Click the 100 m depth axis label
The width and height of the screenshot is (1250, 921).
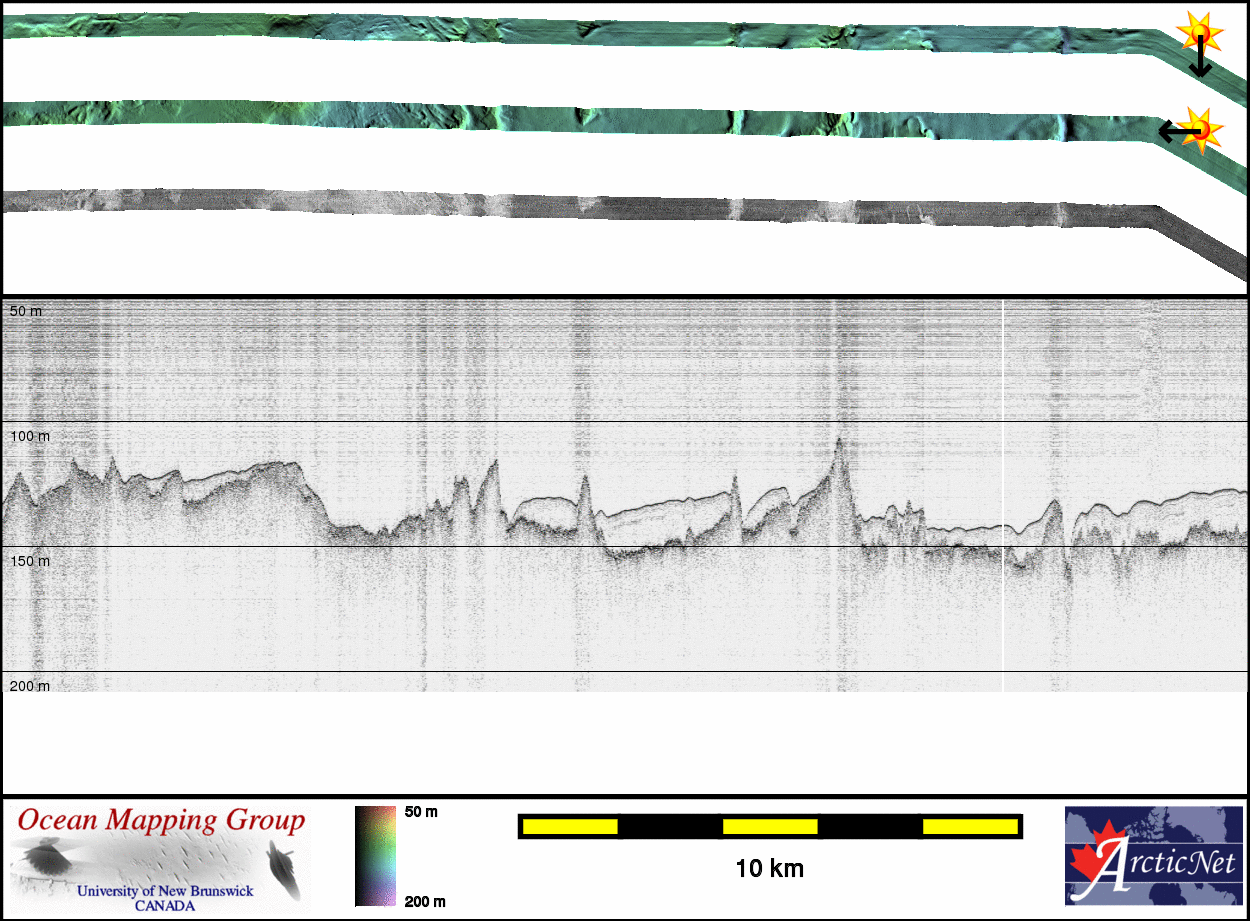pos(30,436)
